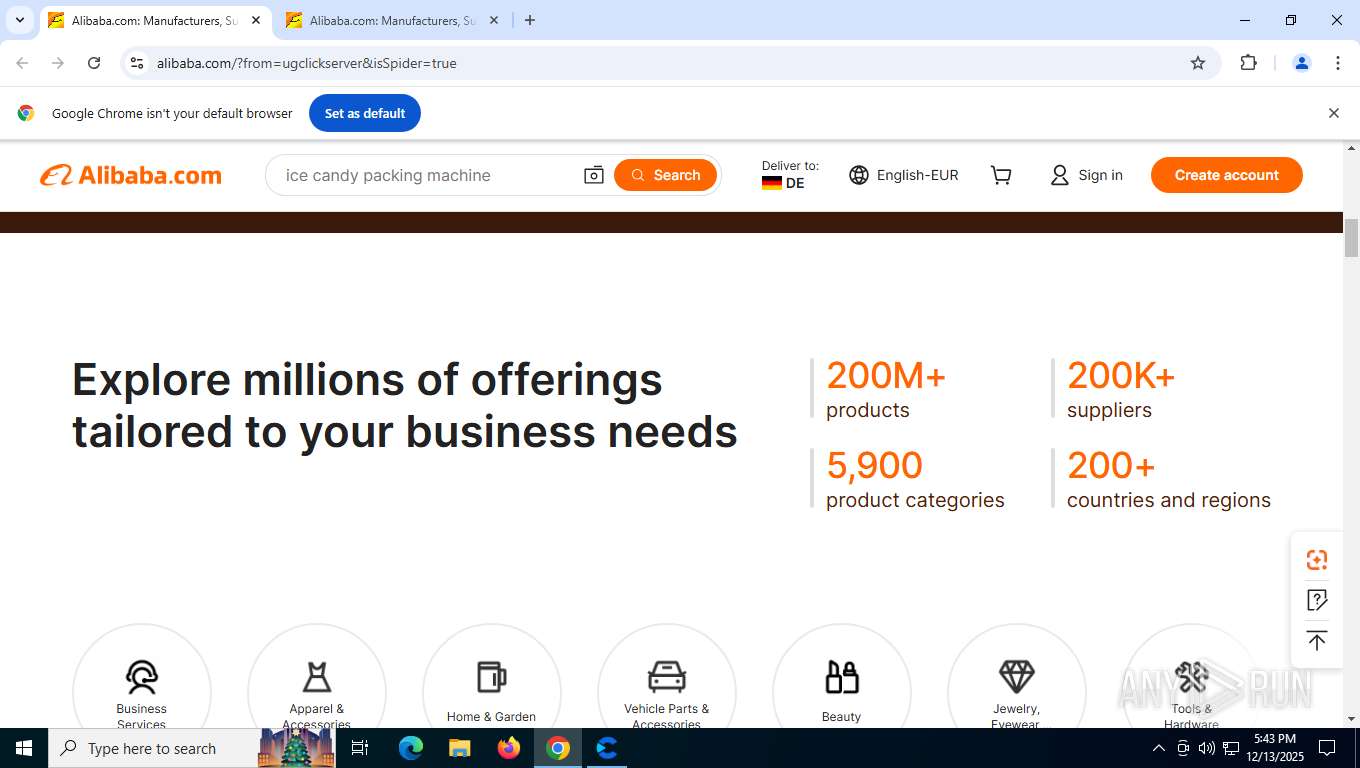This screenshot has height=768, width=1360.
Task: Open the Chrome profile avatar
Action: (1302, 63)
